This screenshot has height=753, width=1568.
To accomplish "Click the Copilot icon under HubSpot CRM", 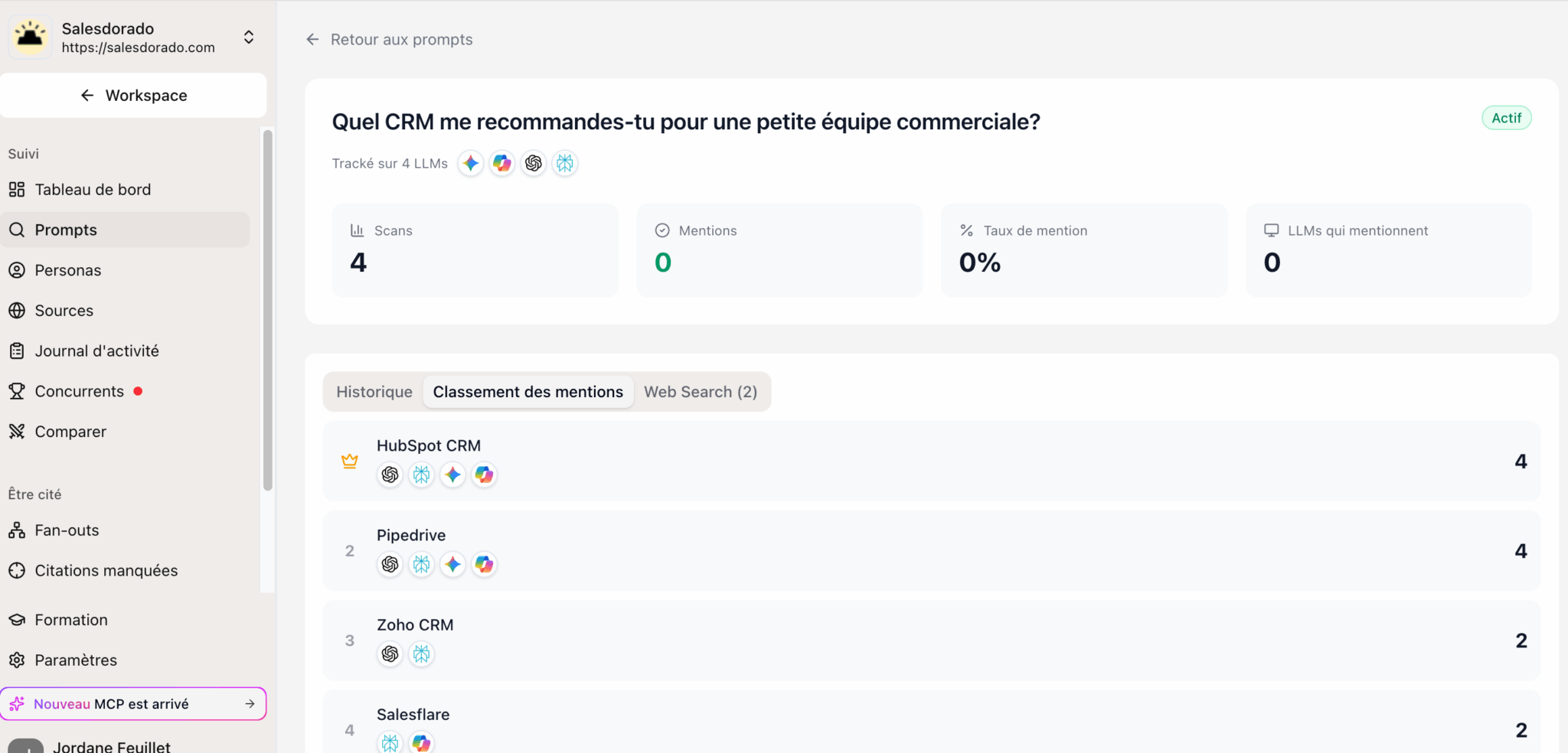I will [484, 475].
